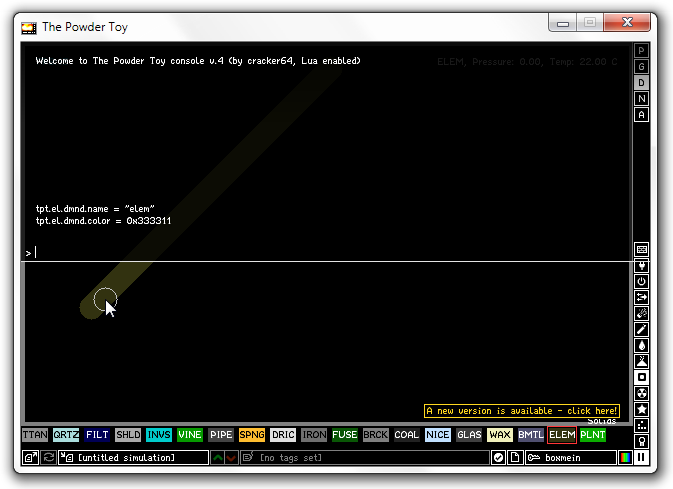Select the FILT element
The height and width of the screenshot is (489, 673).
click(x=97, y=435)
